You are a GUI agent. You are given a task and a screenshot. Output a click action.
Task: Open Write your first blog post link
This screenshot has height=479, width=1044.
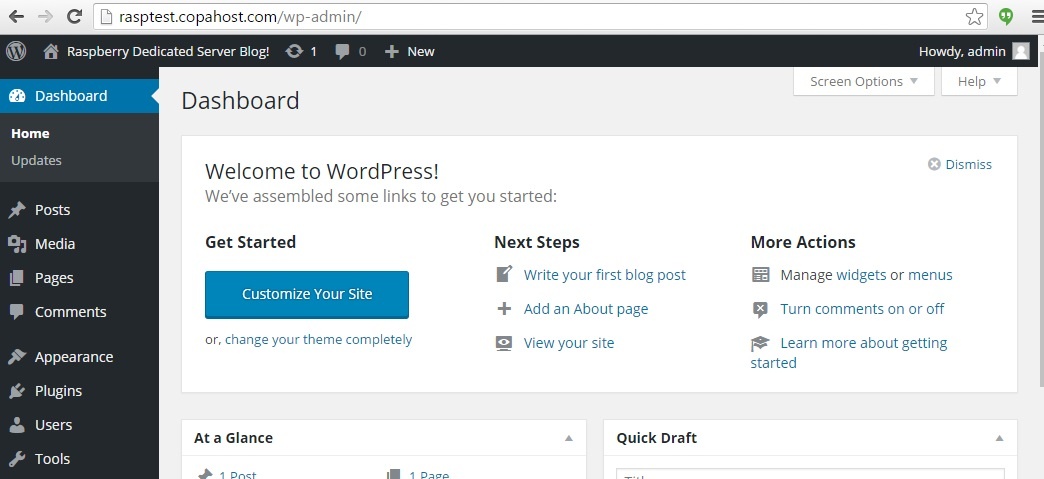tap(605, 275)
